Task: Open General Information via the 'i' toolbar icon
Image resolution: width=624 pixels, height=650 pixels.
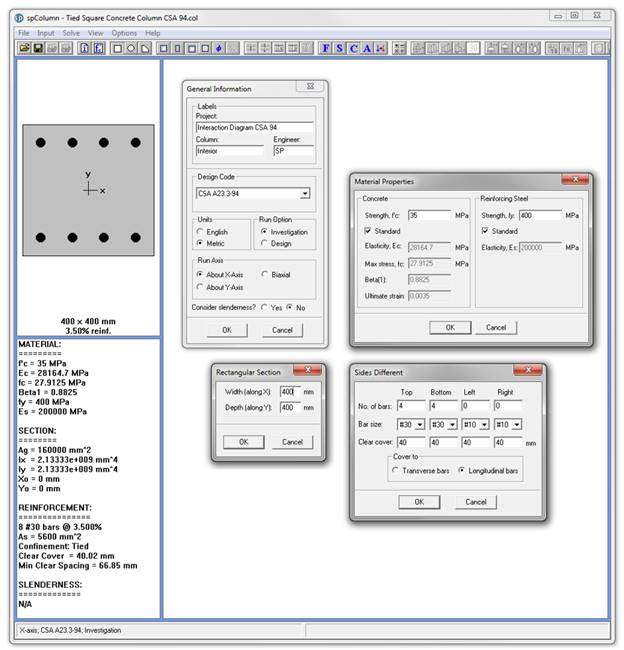Action: pyautogui.click(x=84, y=48)
